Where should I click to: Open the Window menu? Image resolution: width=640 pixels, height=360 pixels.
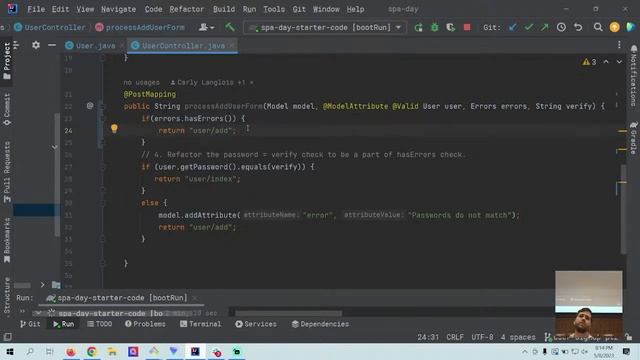click(x=326, y=9)
